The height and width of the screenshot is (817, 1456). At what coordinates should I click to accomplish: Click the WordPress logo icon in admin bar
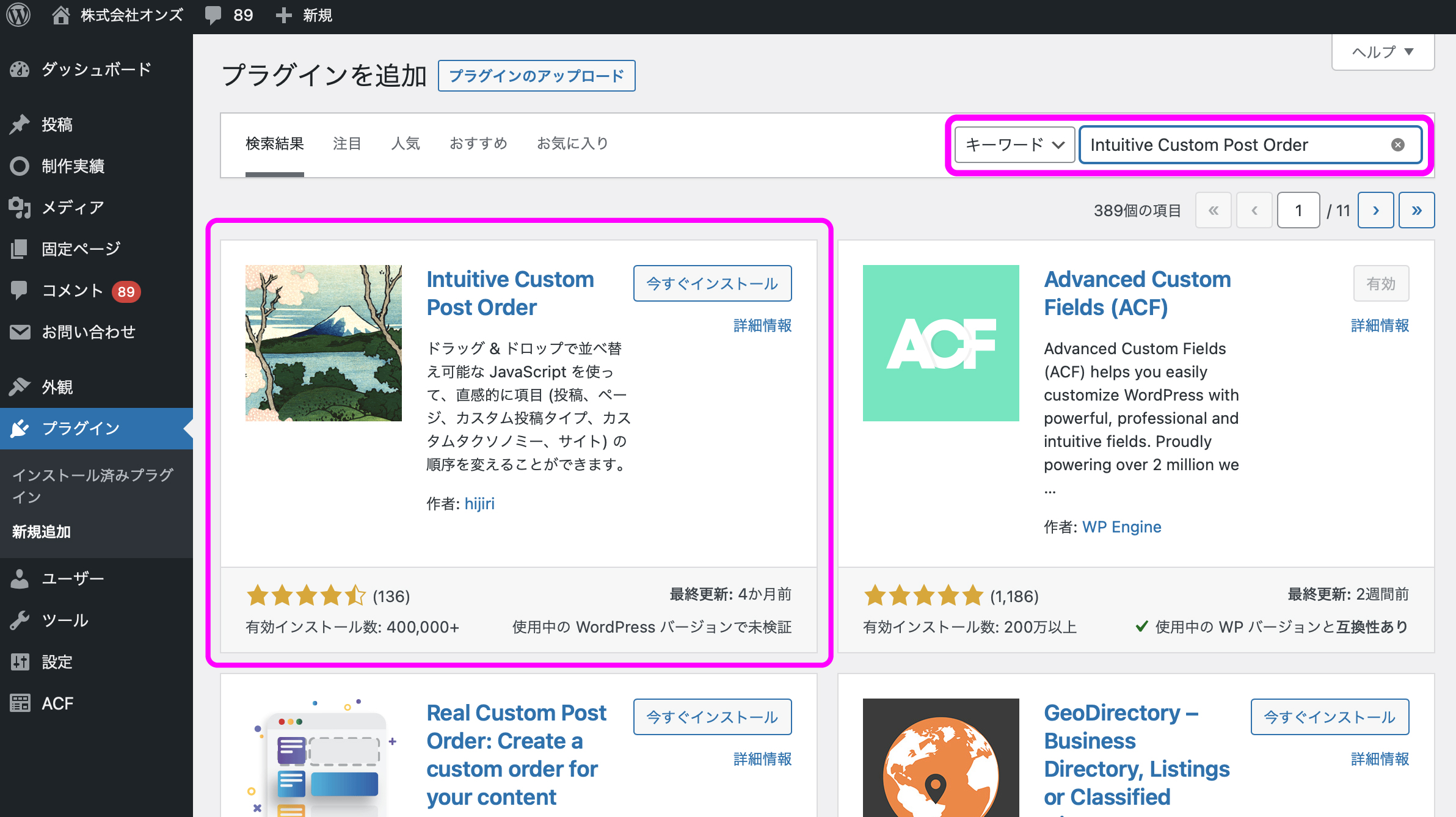[18, 15]
